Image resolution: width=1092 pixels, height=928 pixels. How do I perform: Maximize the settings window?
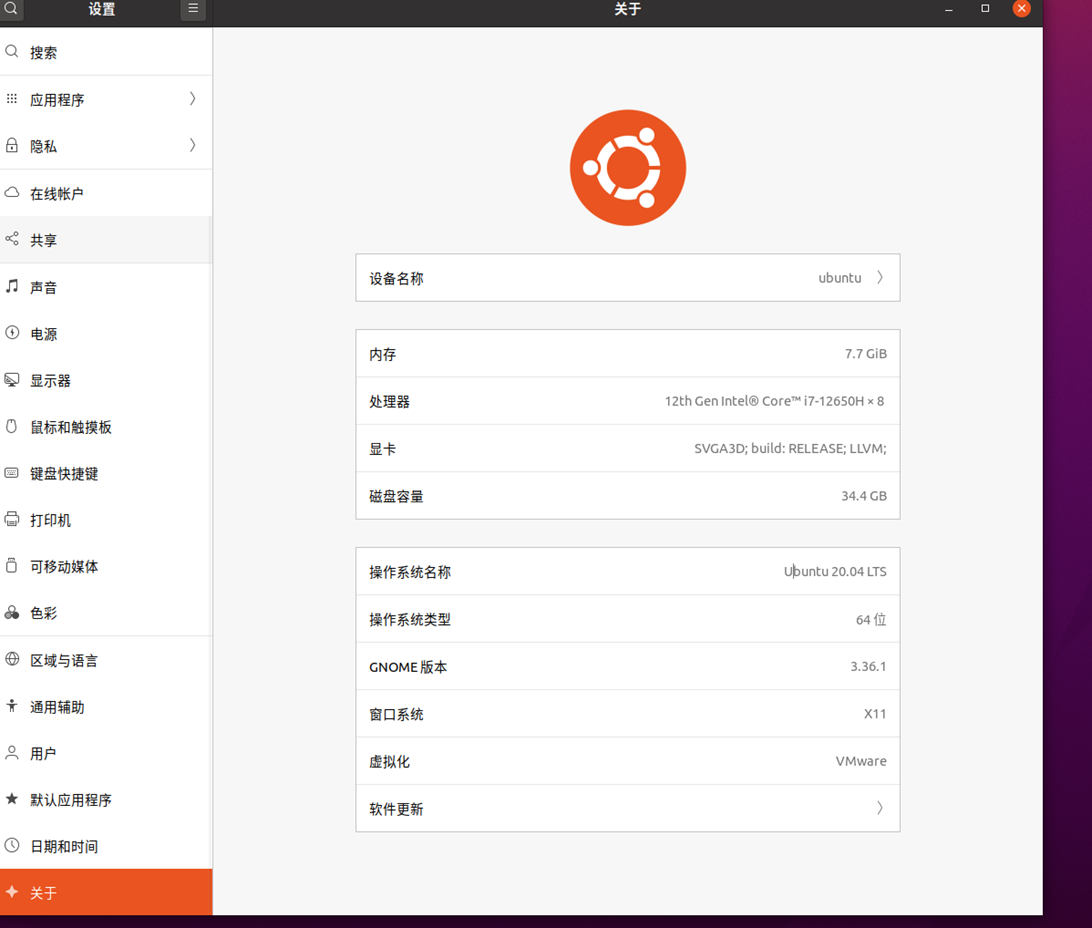click(x=985, y=8)
